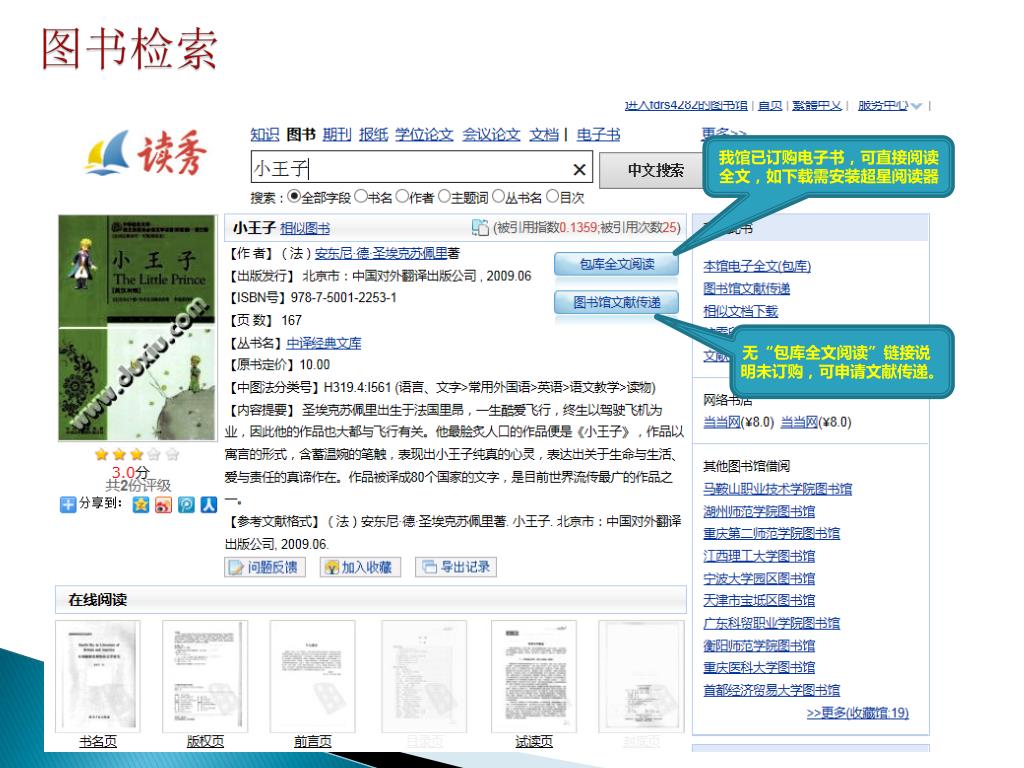This screenshot has height=768, width=1024.
Task: Share to Weibo red icon
Action: click(x=163, y=504)
